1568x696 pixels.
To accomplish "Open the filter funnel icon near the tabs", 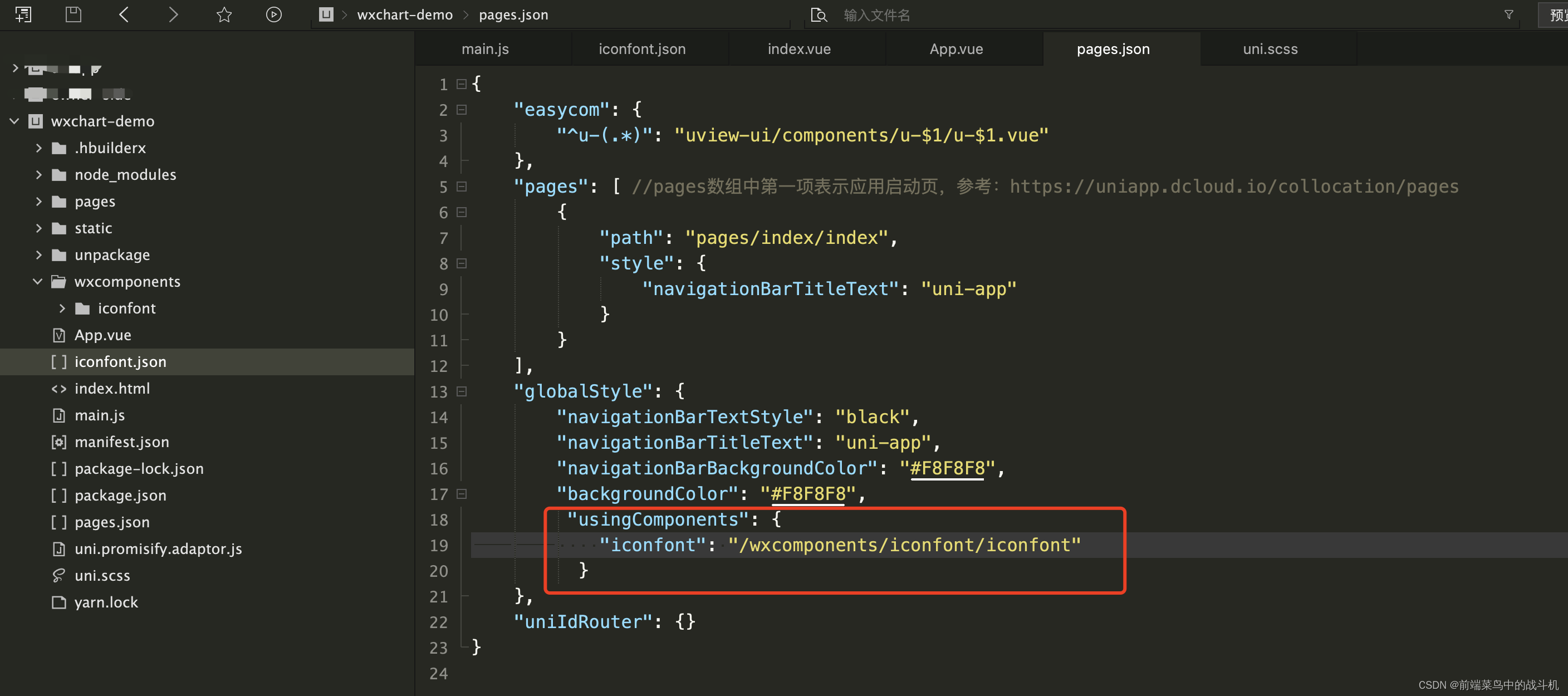I will pyautogui.click(x=1508, y=14).
